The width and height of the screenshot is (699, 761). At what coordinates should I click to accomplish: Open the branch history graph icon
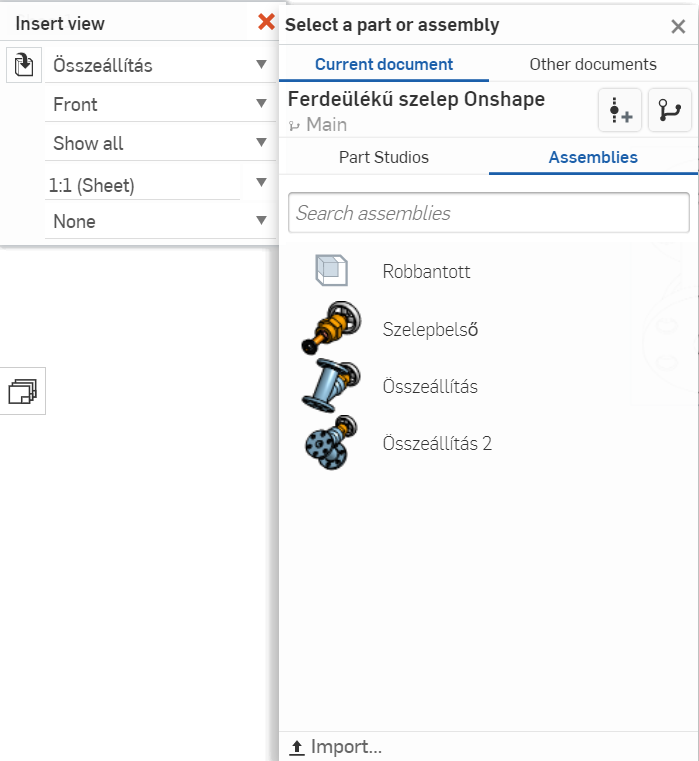click(x=670, y=110)
